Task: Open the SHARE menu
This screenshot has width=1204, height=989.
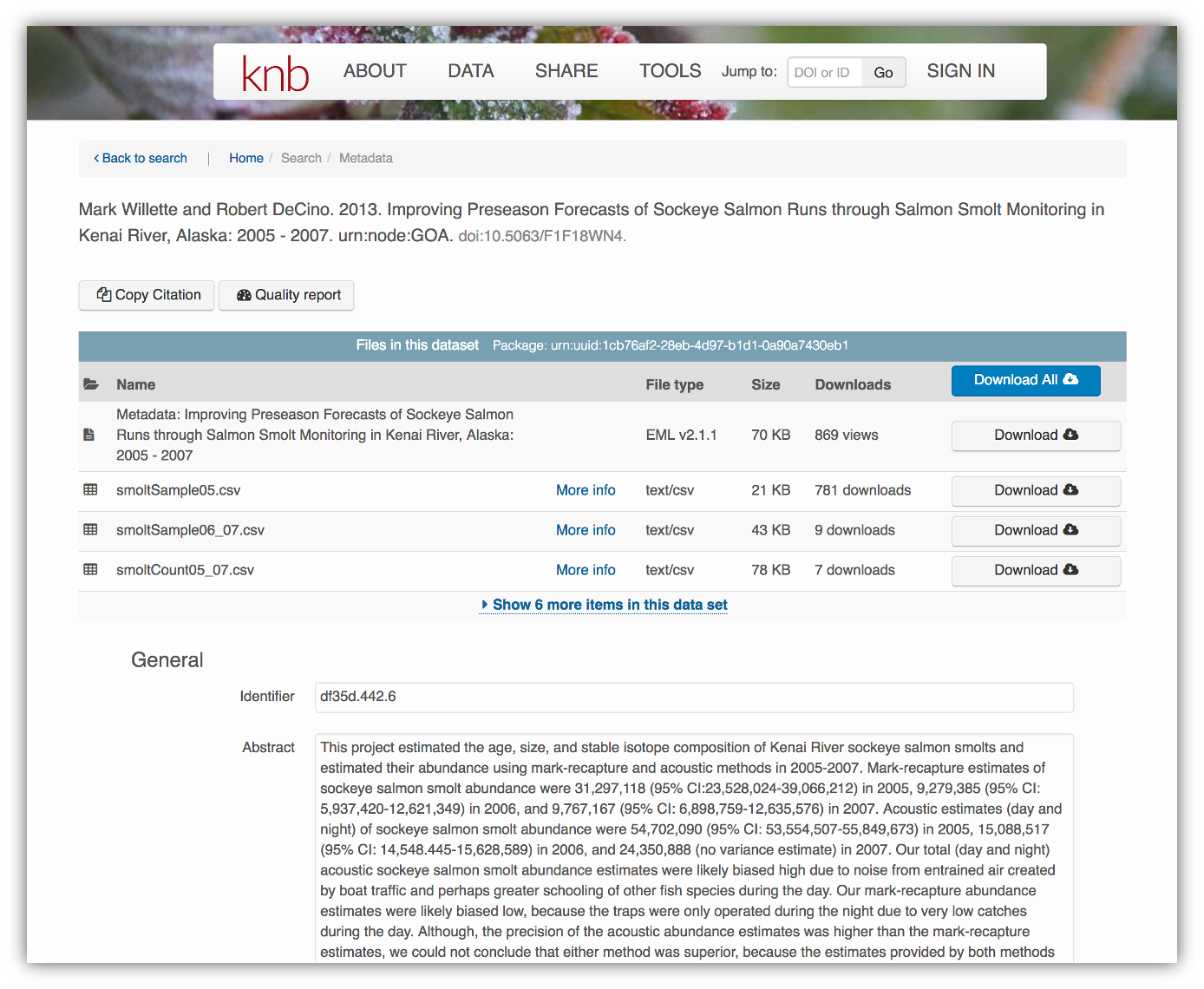Action: tap(566, 71)
